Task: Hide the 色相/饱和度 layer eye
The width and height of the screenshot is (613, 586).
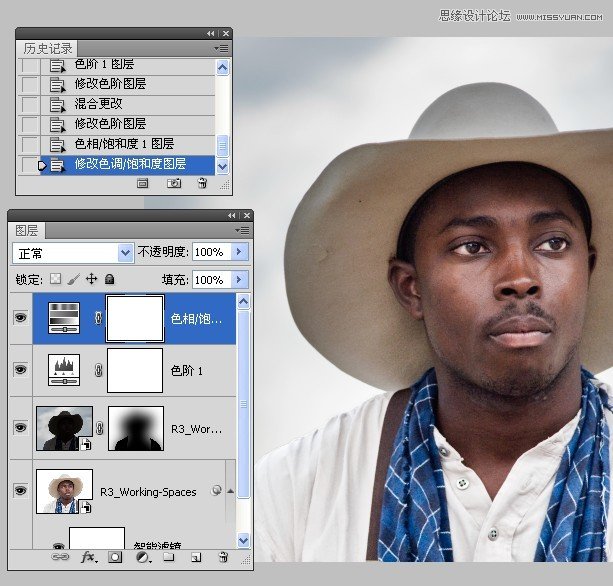Action: [20, 317]
